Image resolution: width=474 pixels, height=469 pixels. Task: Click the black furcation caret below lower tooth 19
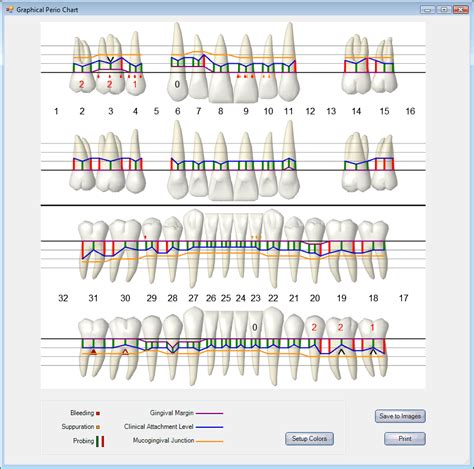coord(341,351)
